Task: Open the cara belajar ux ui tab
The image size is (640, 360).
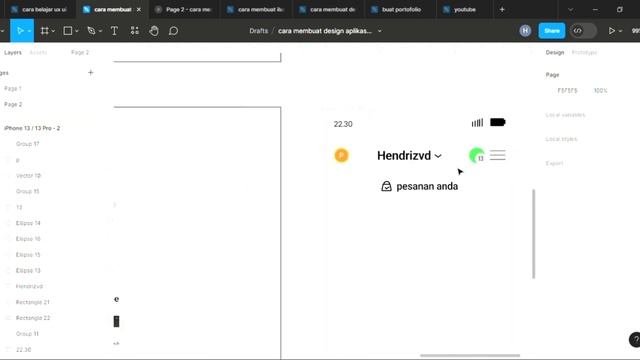Action: click(x=39, y=9)
